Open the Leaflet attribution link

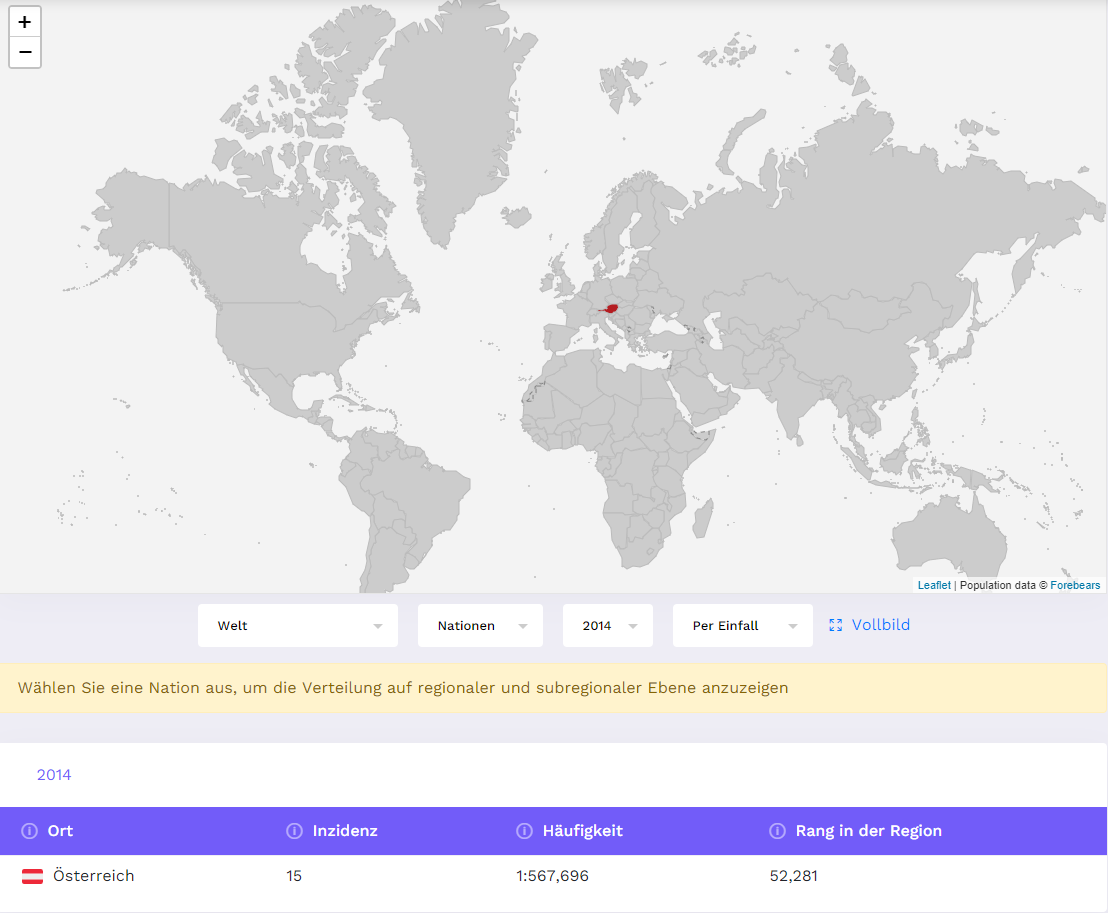[x=934, y=585]
